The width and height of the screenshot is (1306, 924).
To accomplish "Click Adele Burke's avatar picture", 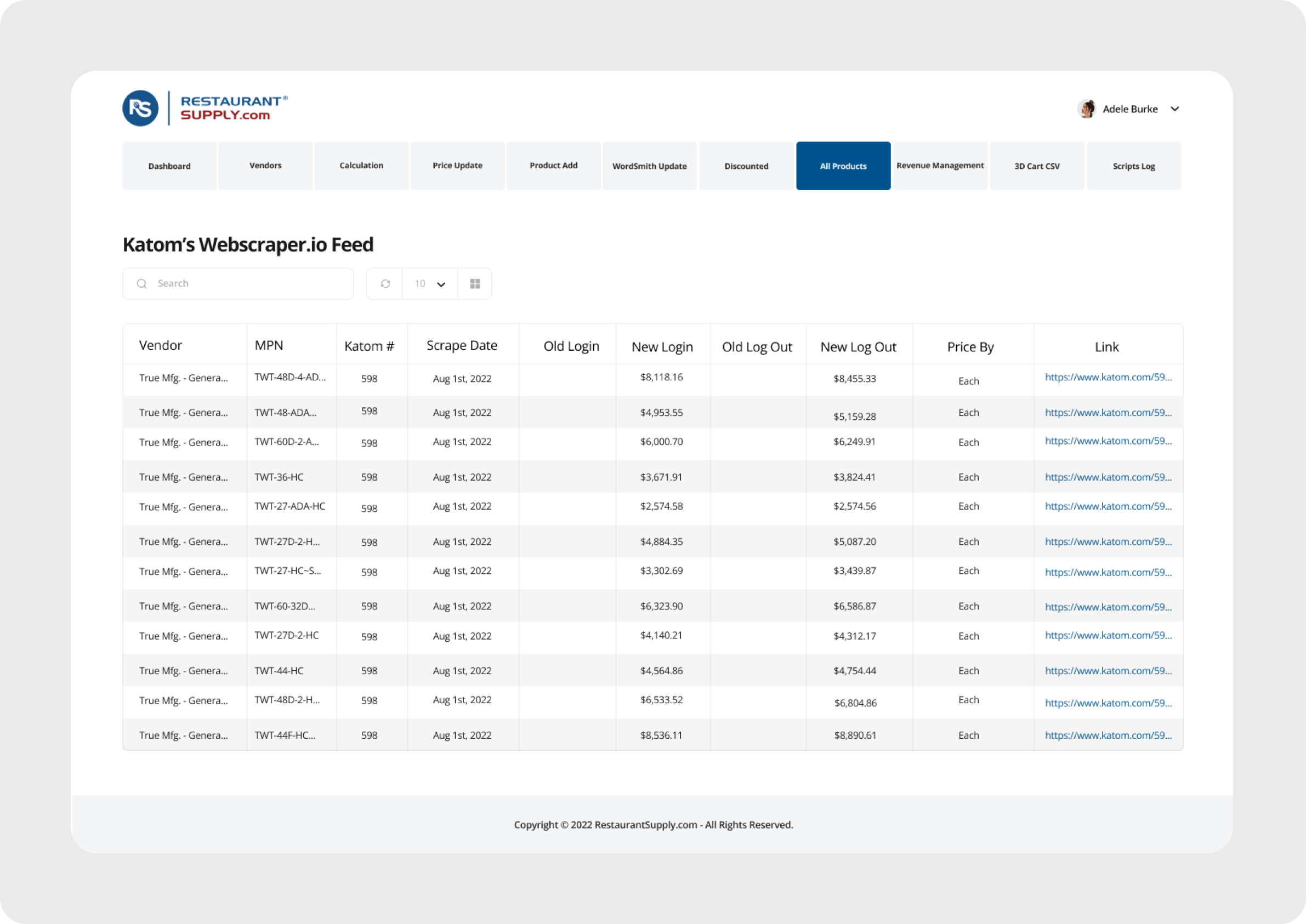I will 1086,109.
